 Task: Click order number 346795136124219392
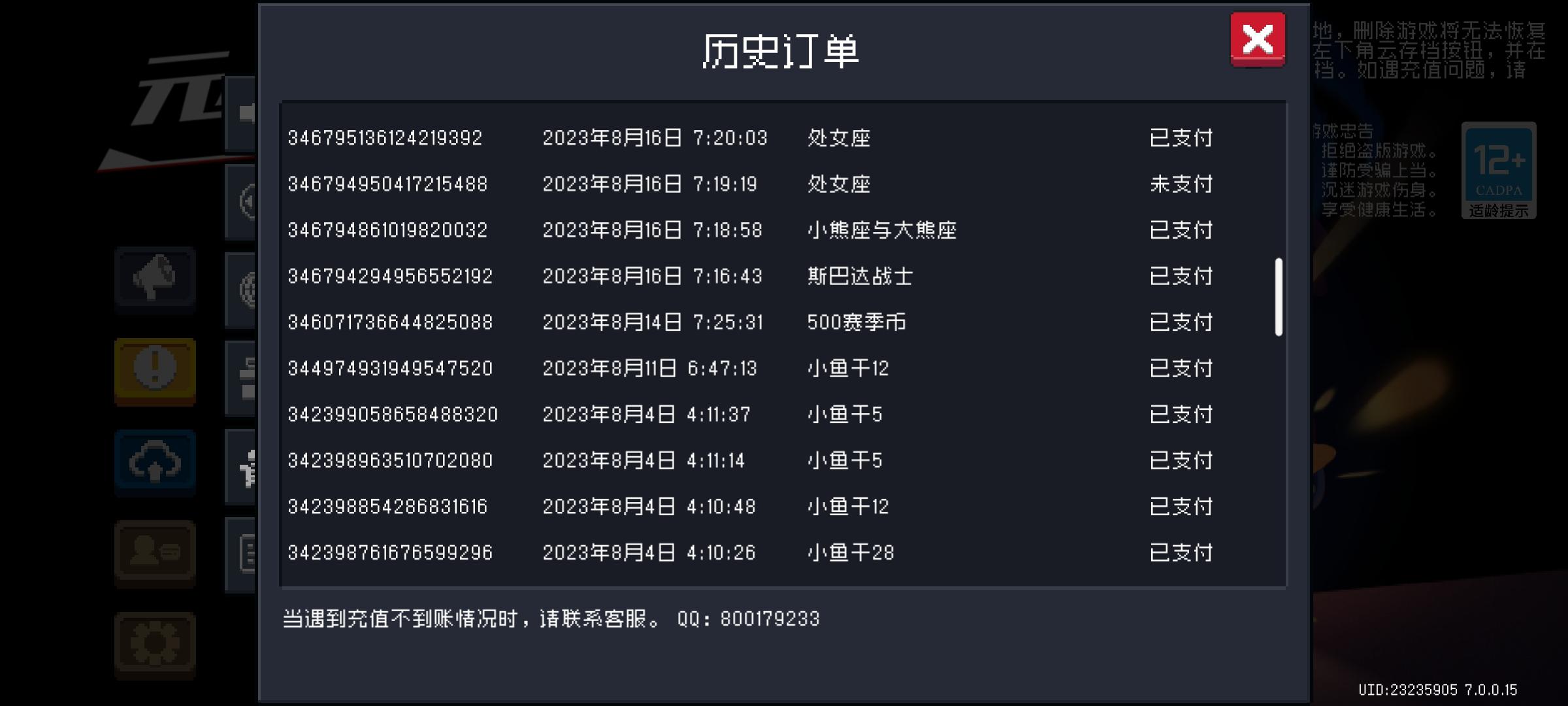pyautogui.click(x=385, y=138)
